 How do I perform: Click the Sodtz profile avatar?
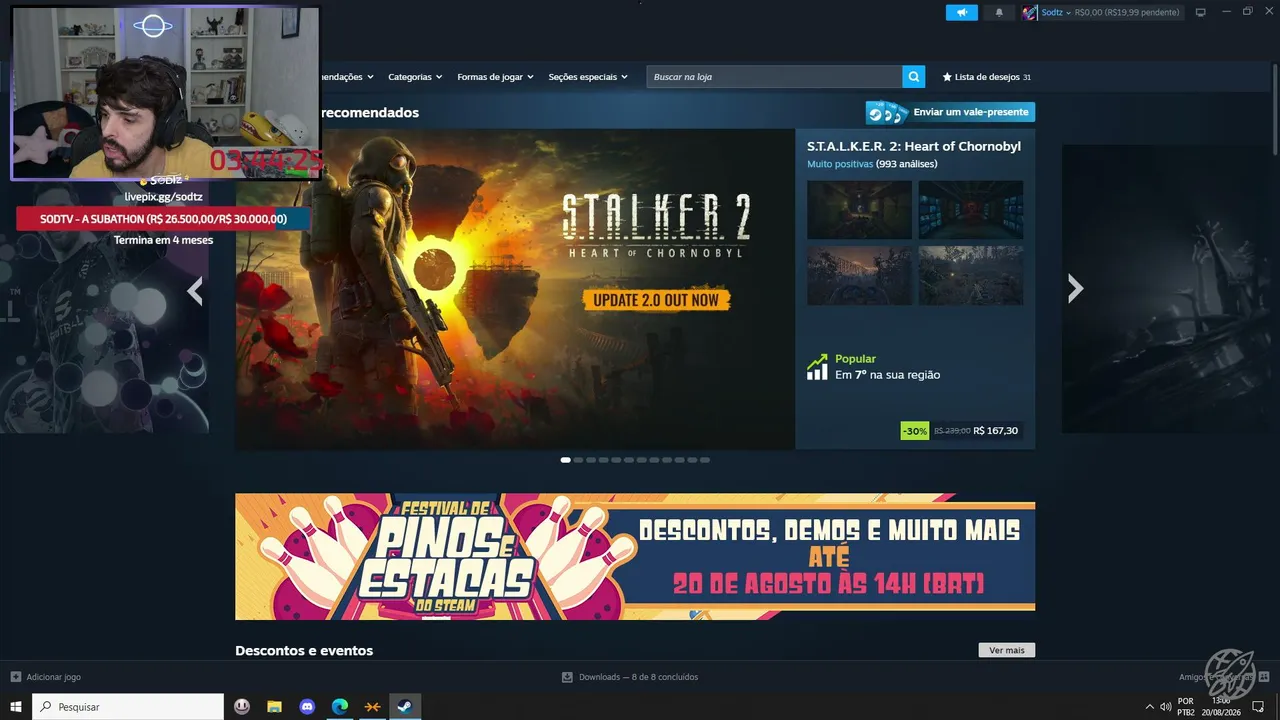point(1029,13)
